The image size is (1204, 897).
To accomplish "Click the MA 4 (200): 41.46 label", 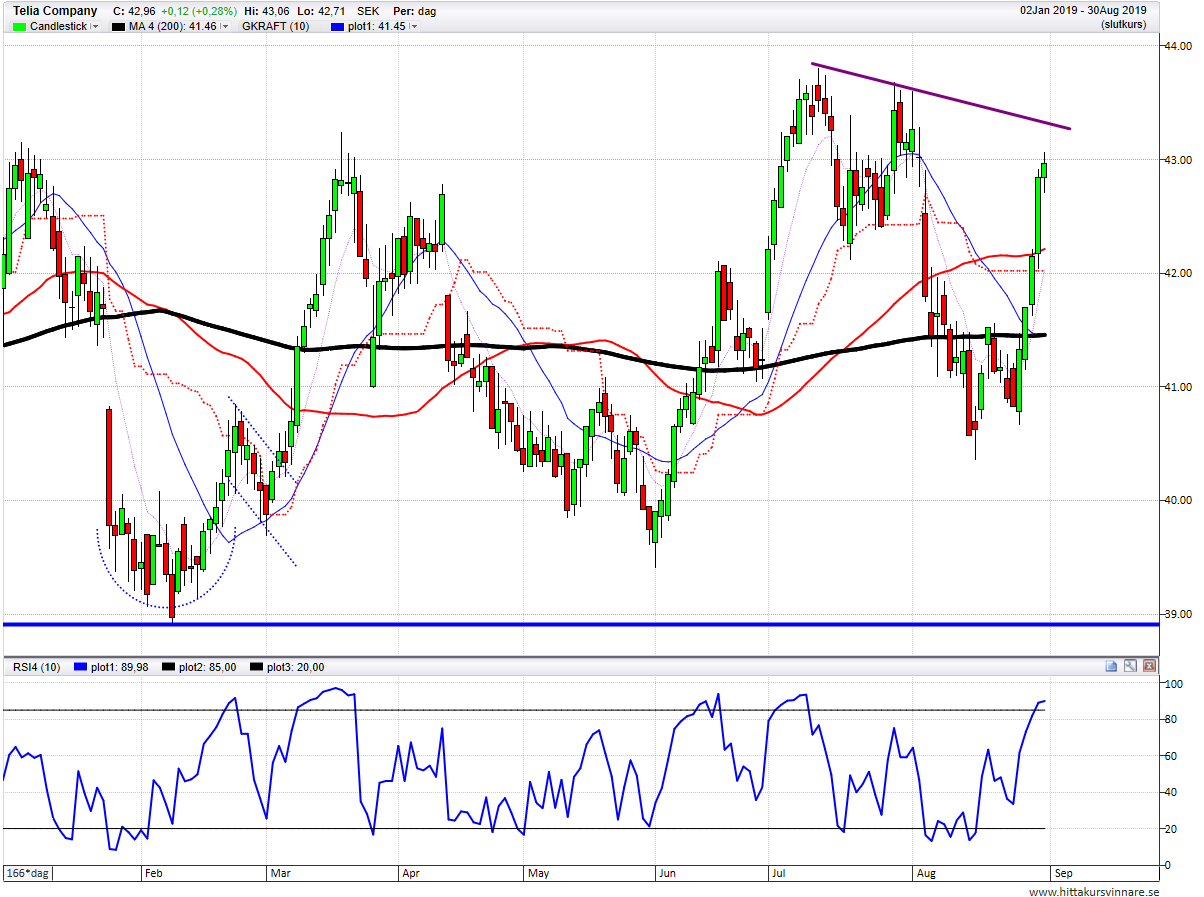I will (173, 26).
